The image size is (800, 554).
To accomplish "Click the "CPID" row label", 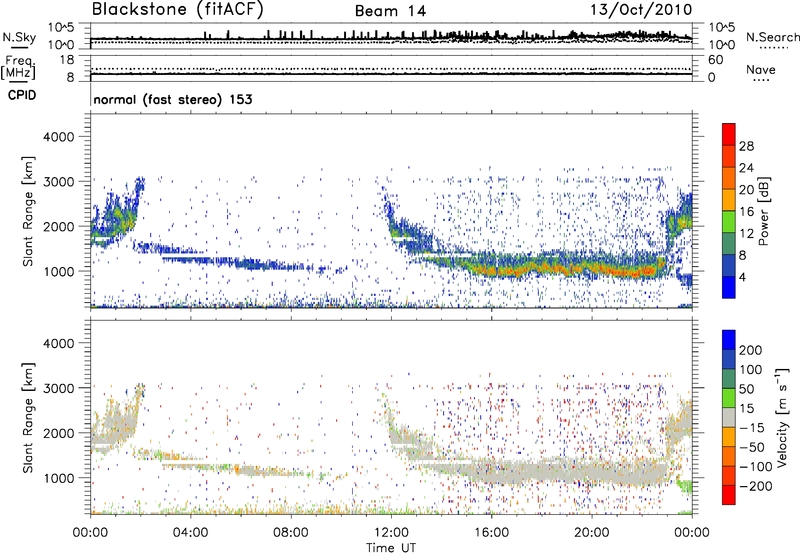I will [22, 95].
